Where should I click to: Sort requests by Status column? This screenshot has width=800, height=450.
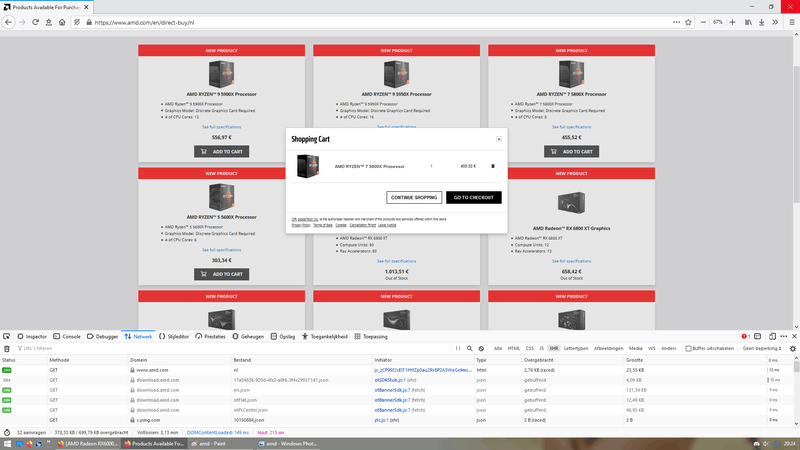tap(23, 360)
